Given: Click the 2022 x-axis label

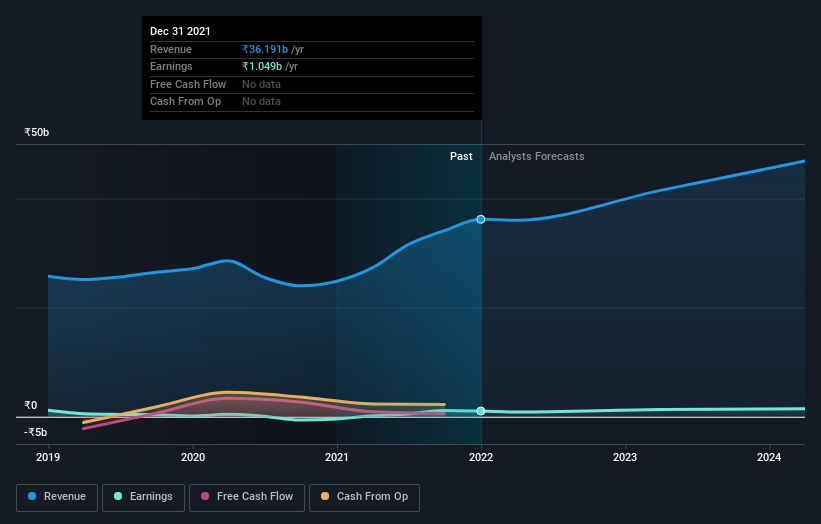Looking at the screenshot, I should click(x=481, y=457).
